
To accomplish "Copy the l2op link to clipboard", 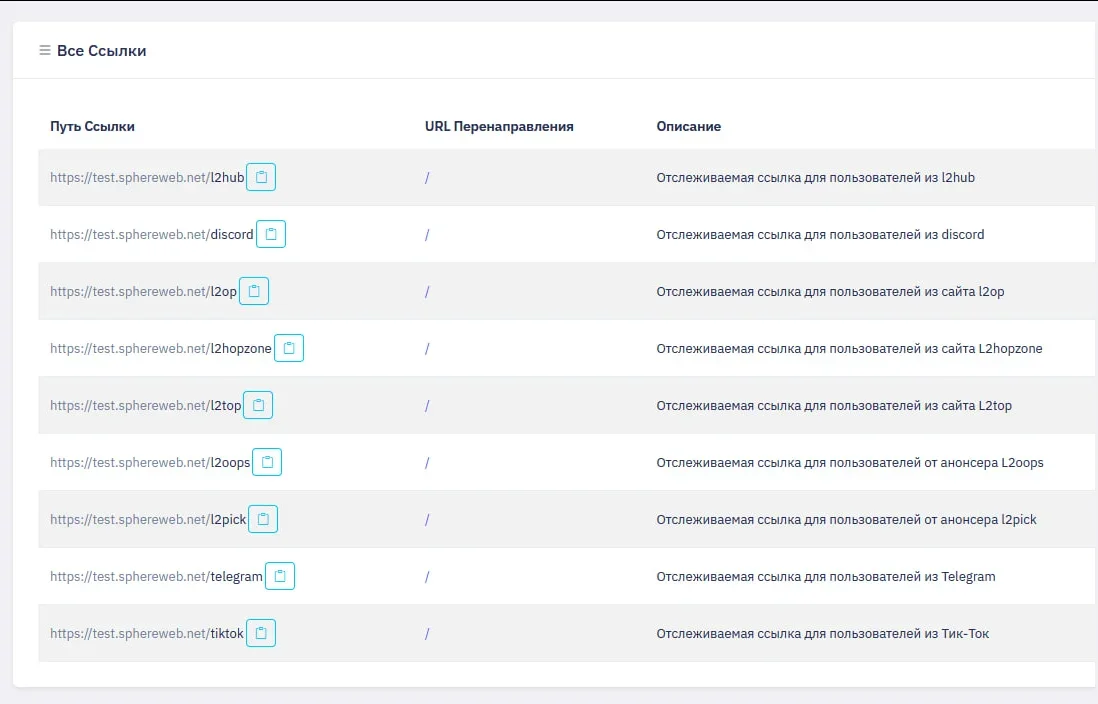I will (254, 291).
